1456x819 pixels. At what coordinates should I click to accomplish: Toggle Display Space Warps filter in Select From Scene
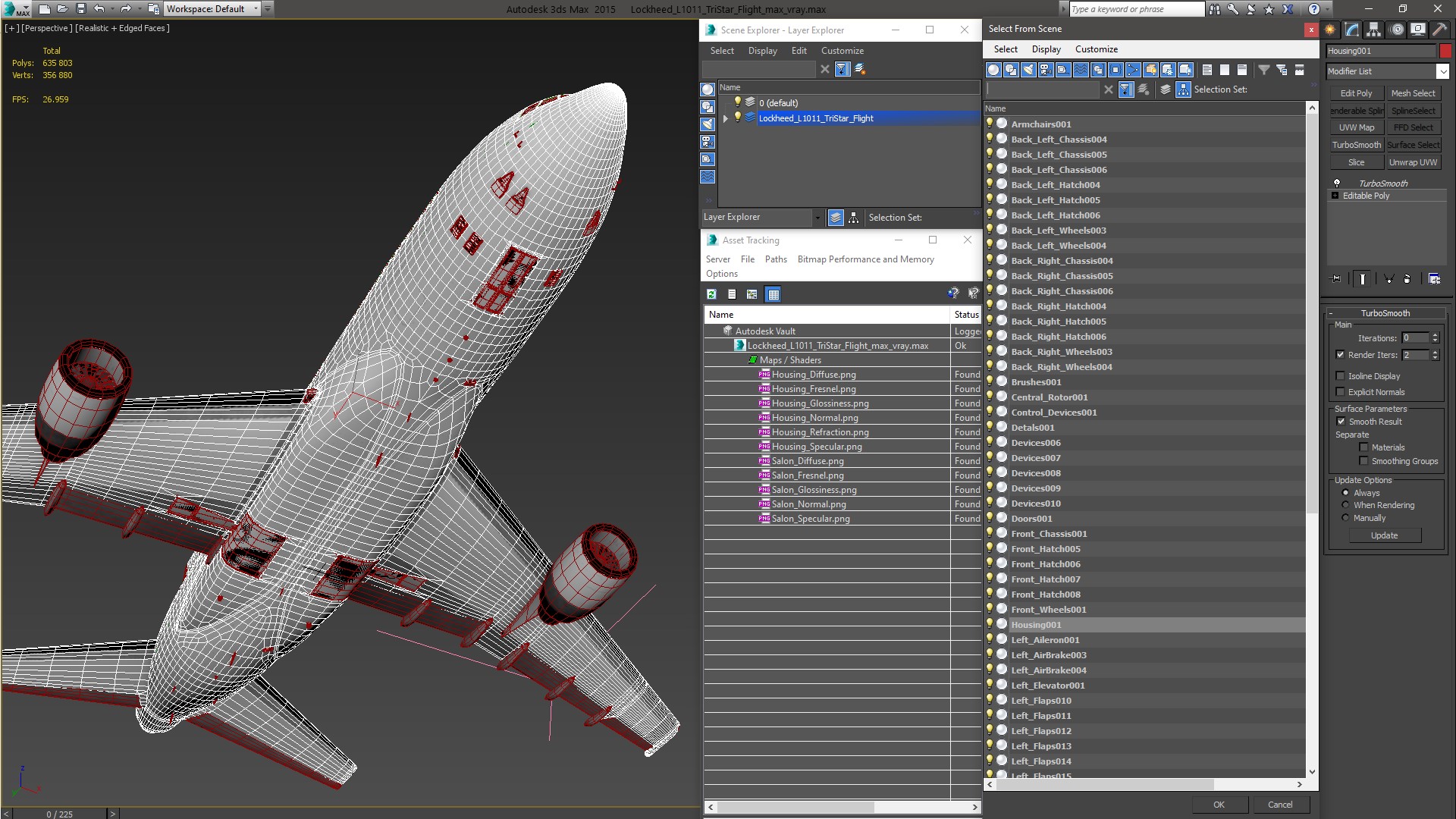tap(1081, 70)
